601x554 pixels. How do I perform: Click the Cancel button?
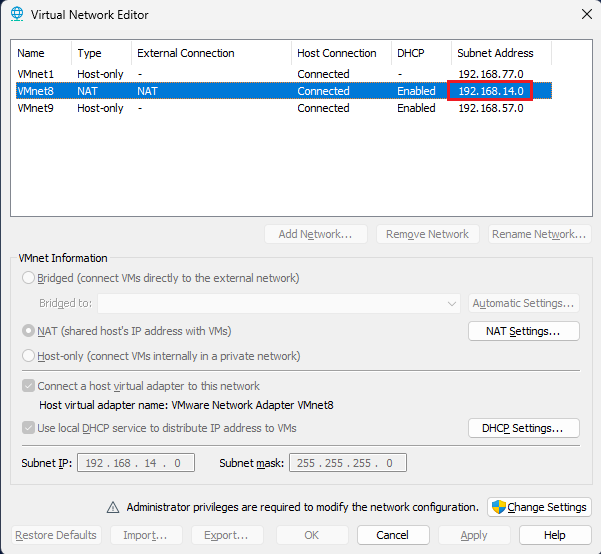point(392,535)
